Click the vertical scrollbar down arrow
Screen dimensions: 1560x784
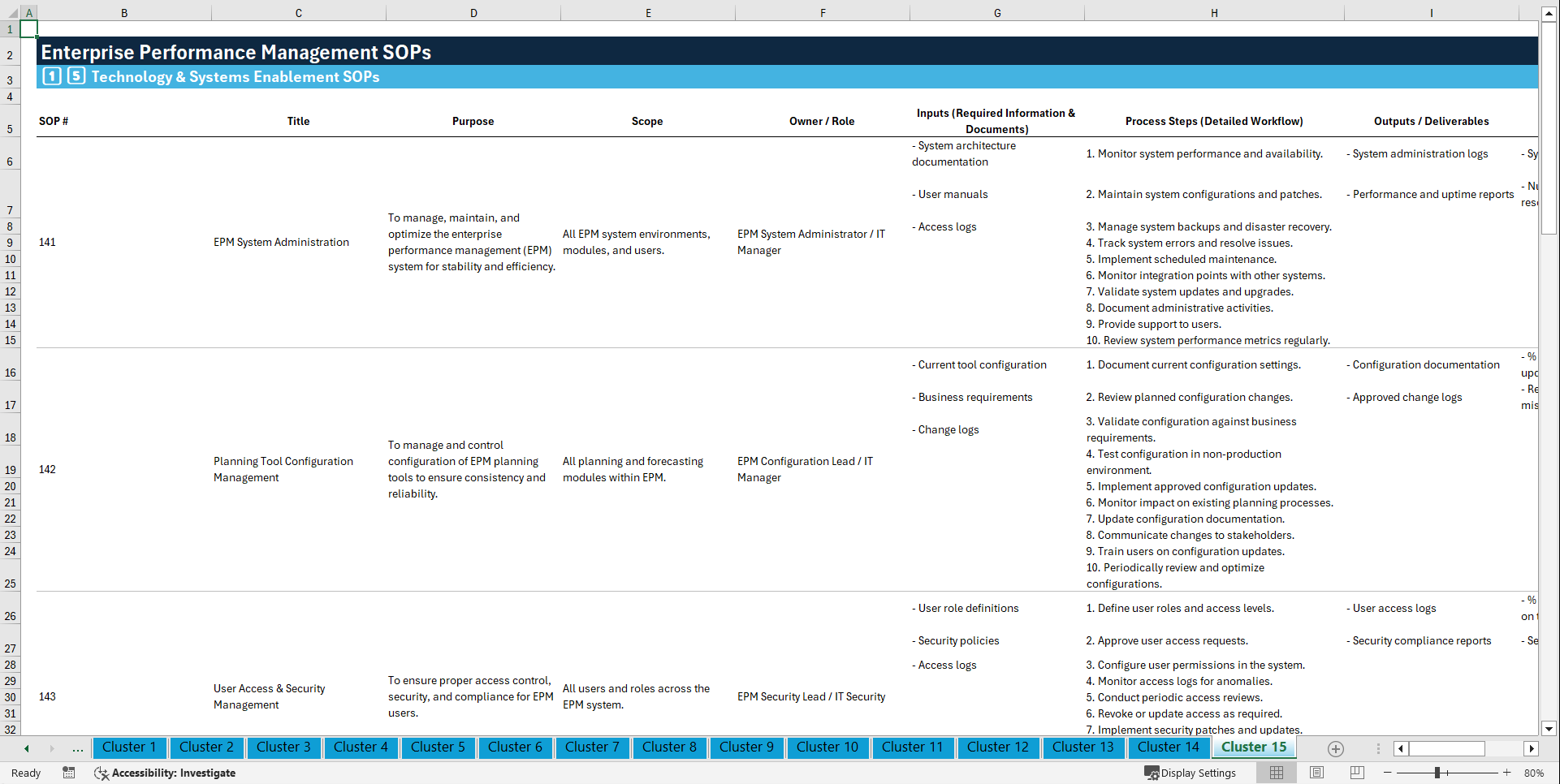point(1549,729)
